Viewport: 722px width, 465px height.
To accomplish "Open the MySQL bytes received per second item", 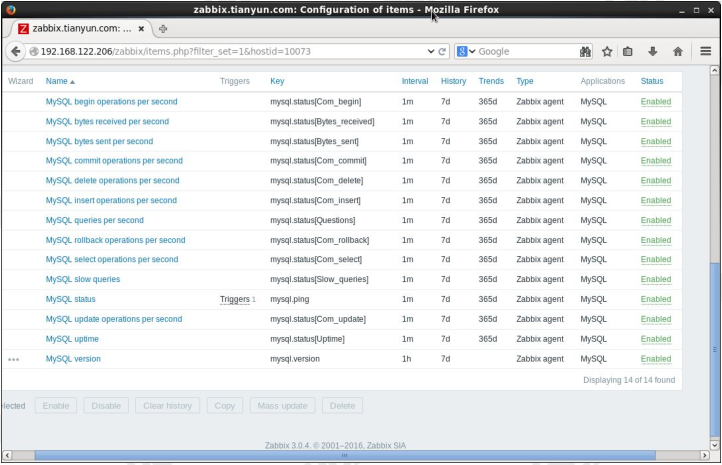I will click(x=107, y=122).
